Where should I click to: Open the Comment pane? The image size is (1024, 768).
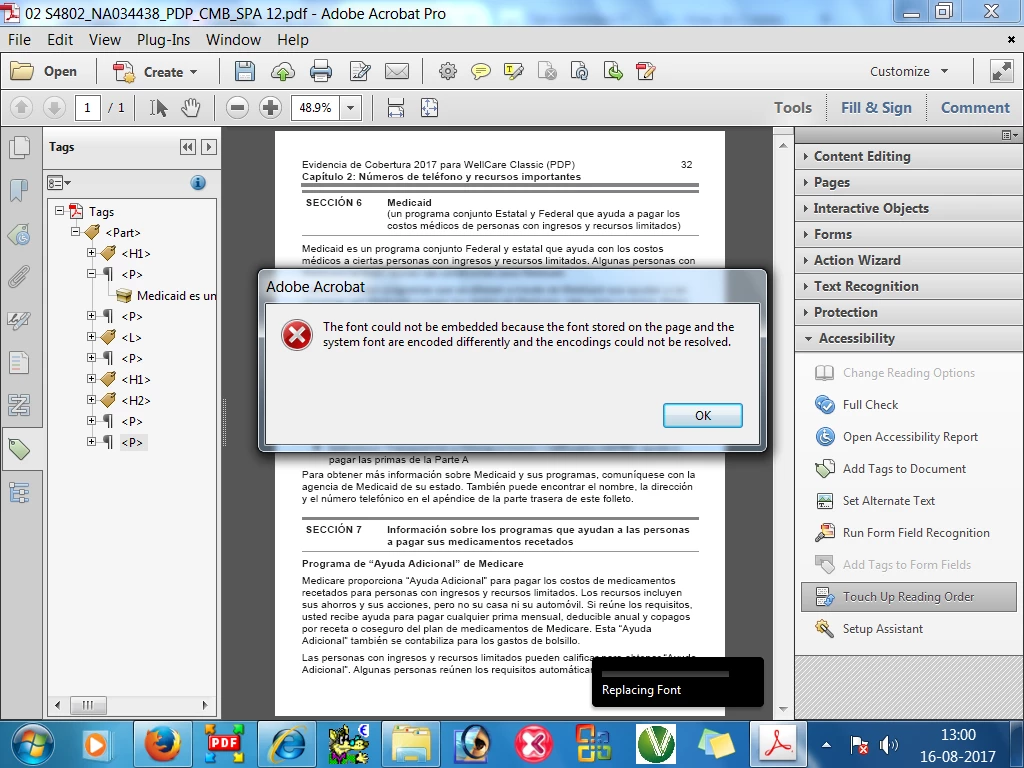pos(975,108)
